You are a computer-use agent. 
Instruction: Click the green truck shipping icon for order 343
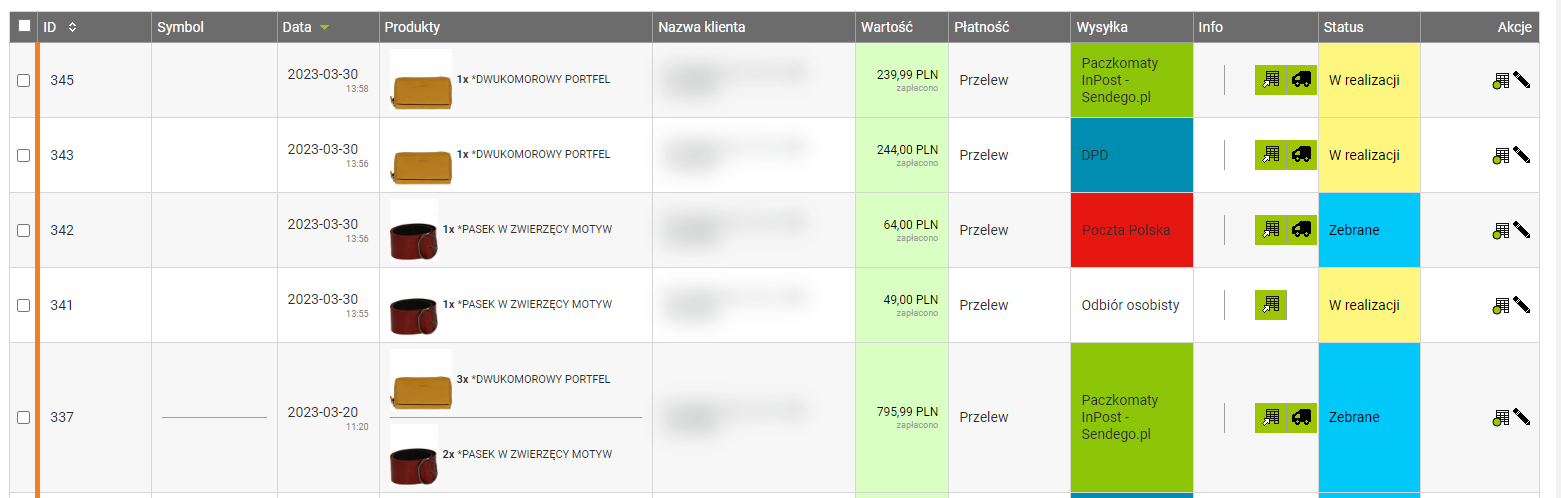[x=1302, y=155]
